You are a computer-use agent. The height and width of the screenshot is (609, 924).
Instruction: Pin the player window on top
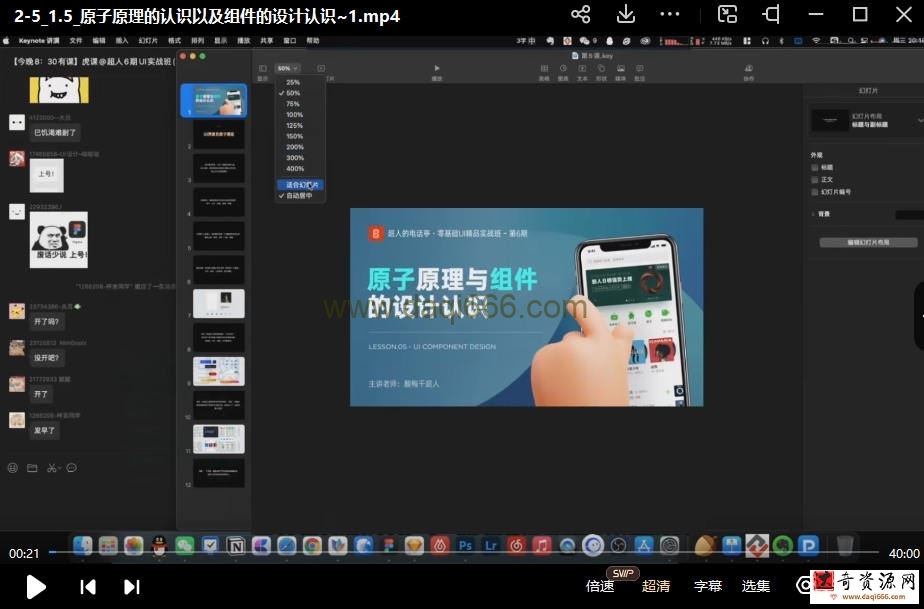[x=771, y=15]
